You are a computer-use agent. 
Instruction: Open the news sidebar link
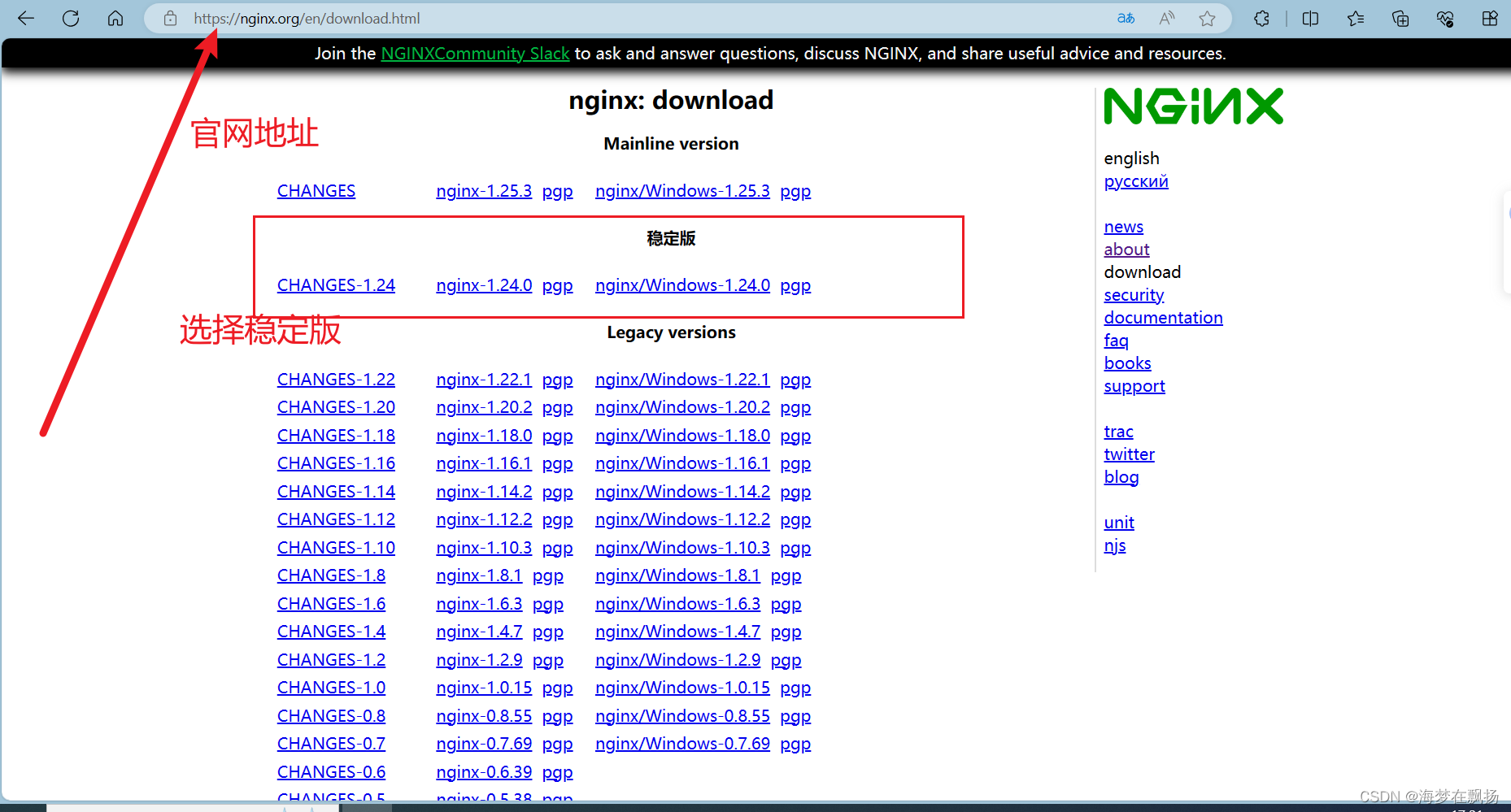click(1124, 227)
